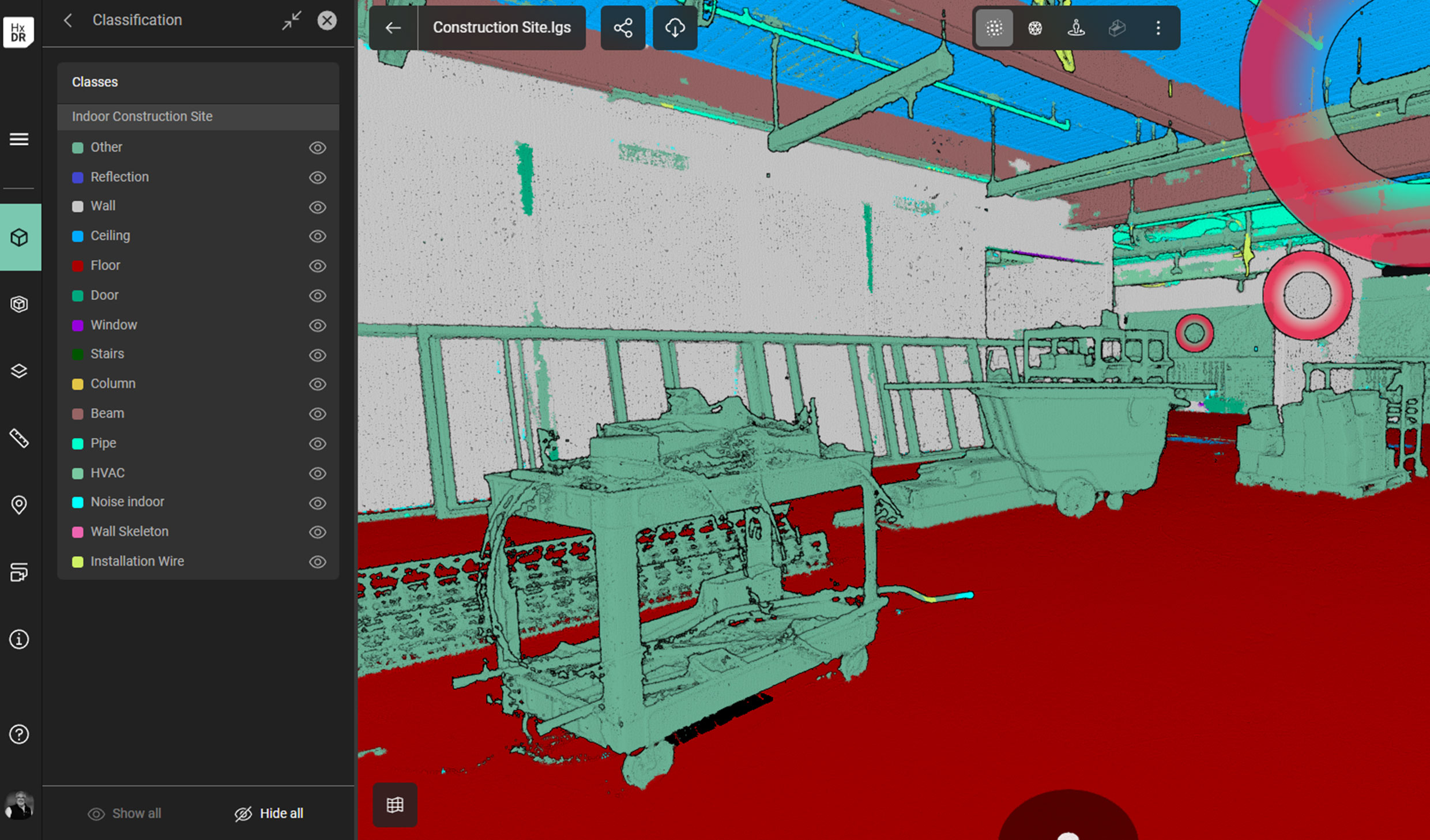This screenshot has width=1430, height=840.
Task: Click the user profile avatar
Action: (19, 805)
